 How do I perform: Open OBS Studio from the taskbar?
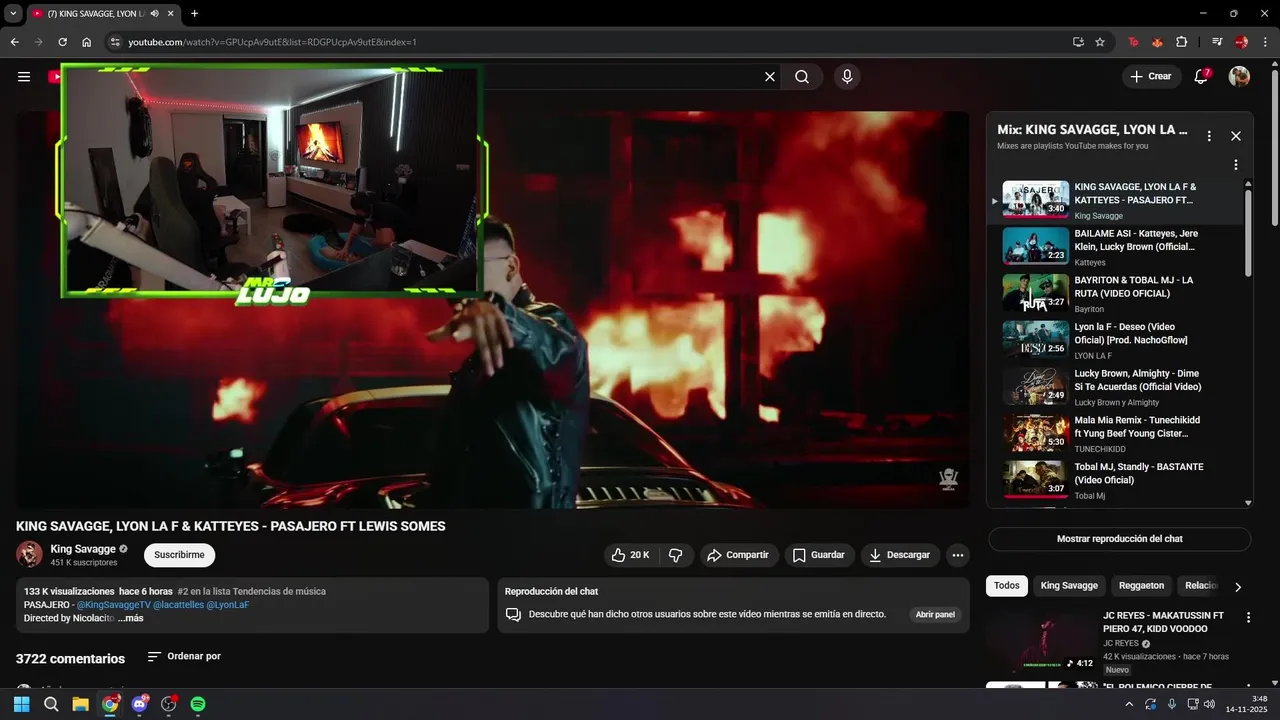pos(169,704)
